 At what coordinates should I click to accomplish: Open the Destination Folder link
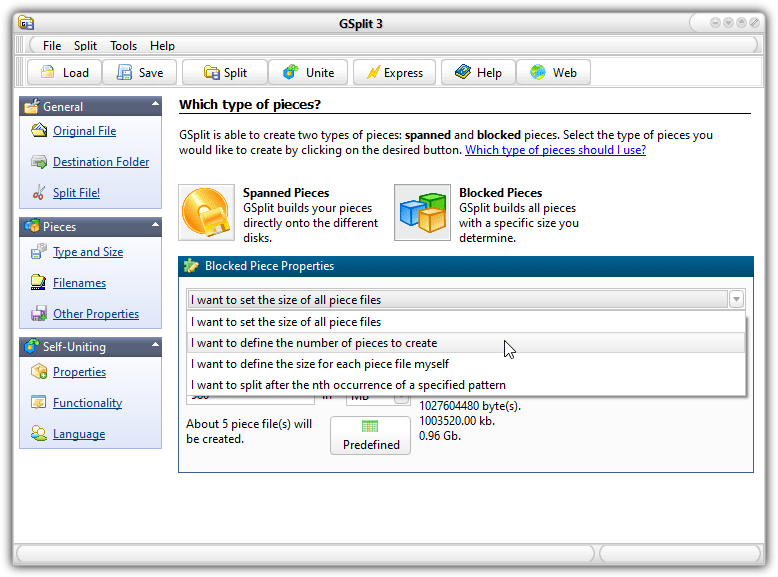[101, 162]
